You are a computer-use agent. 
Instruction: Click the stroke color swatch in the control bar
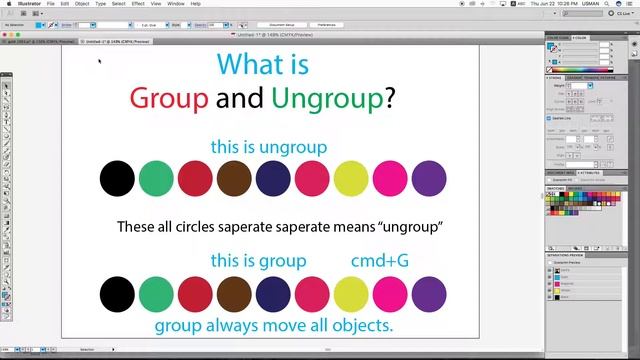51,25
